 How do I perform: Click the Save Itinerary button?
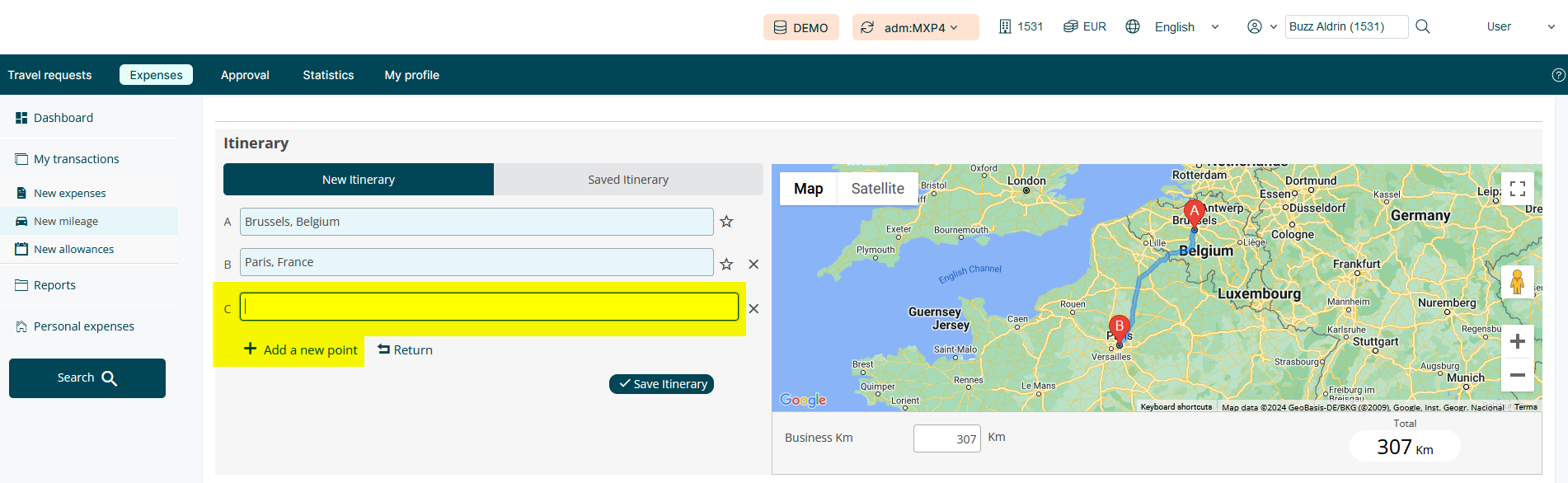[661, 384]
